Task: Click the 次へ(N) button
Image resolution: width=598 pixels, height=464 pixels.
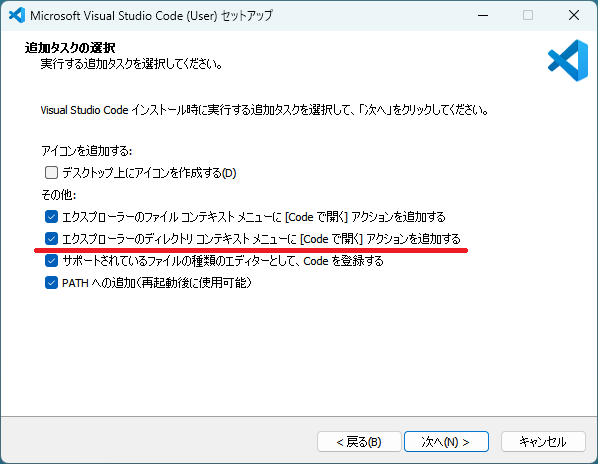Action: coord(446,442)
